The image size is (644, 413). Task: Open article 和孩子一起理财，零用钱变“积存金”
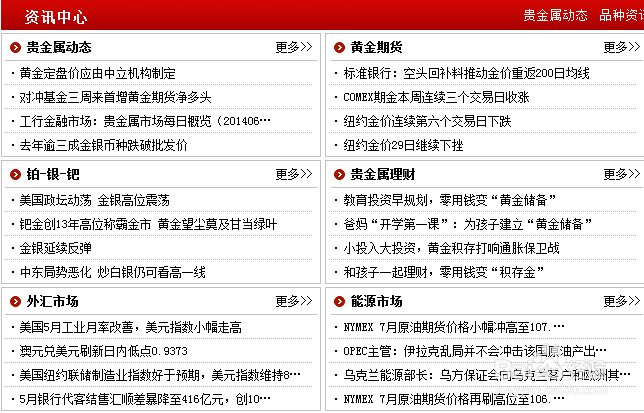(444, 272)
